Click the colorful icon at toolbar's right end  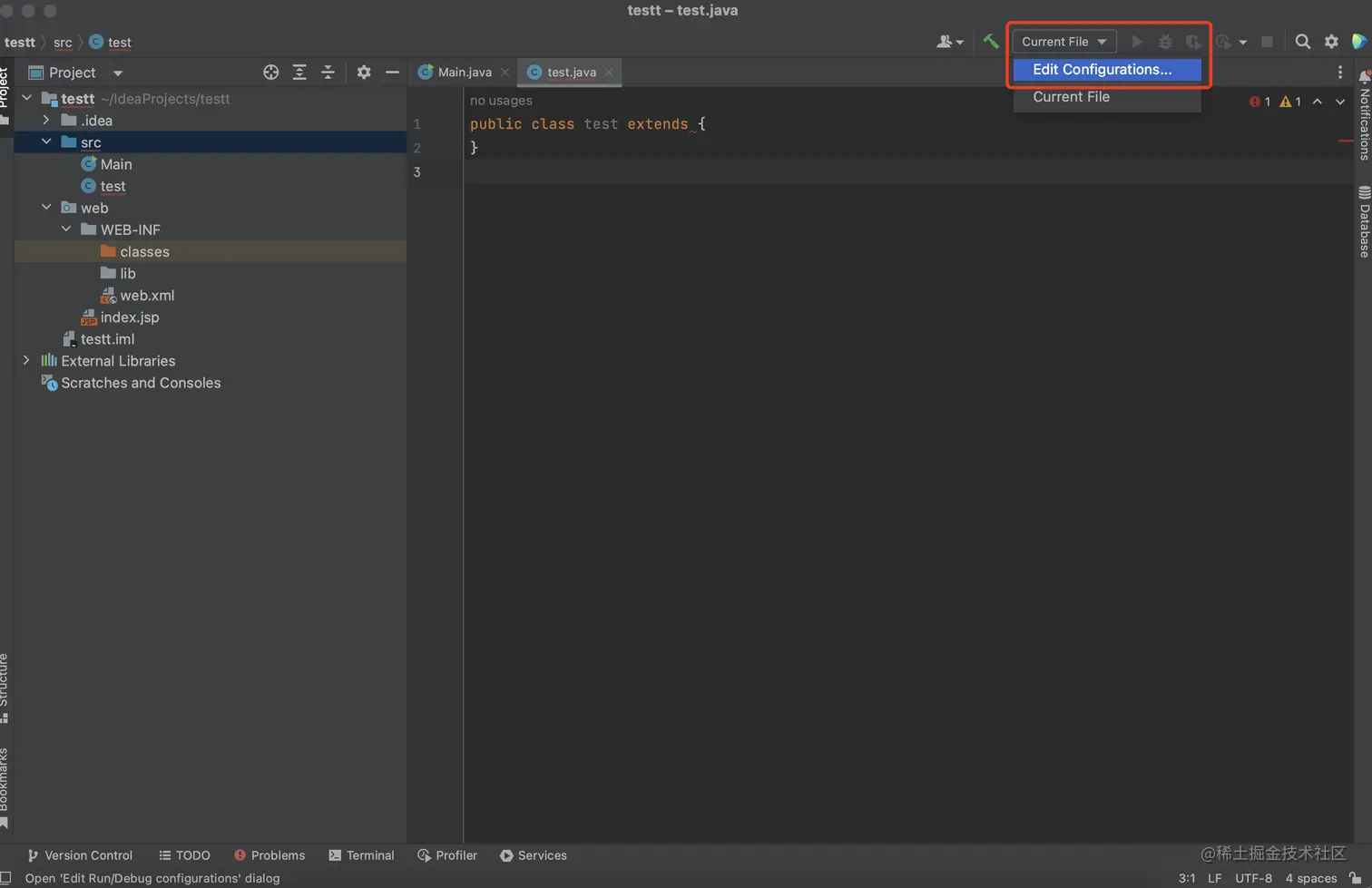[1359, 42]
